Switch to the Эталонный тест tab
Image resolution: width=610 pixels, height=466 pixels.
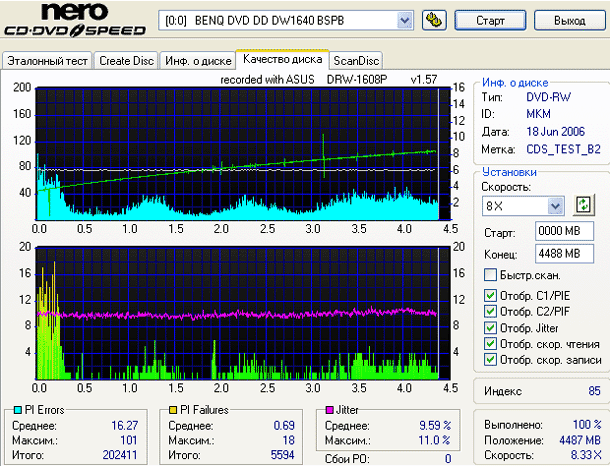pos(47,61)
